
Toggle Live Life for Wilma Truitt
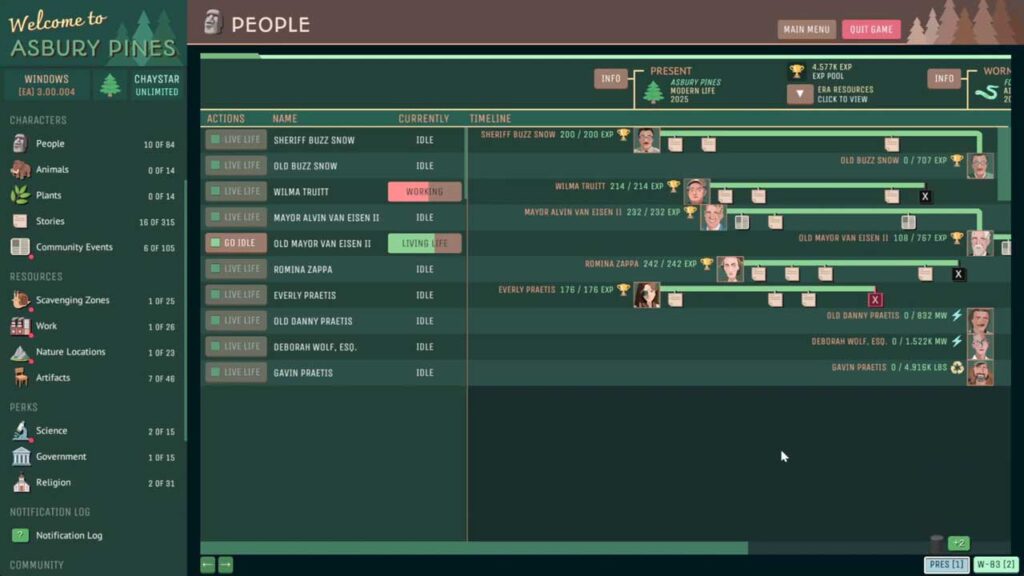236,191
